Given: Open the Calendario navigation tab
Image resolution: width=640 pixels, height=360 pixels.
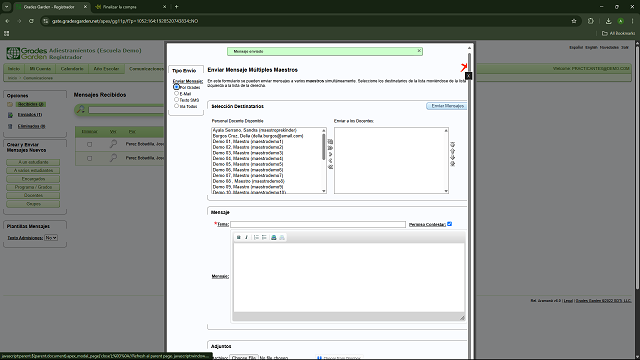Looking at the screenshot, I should pos(72,69).
